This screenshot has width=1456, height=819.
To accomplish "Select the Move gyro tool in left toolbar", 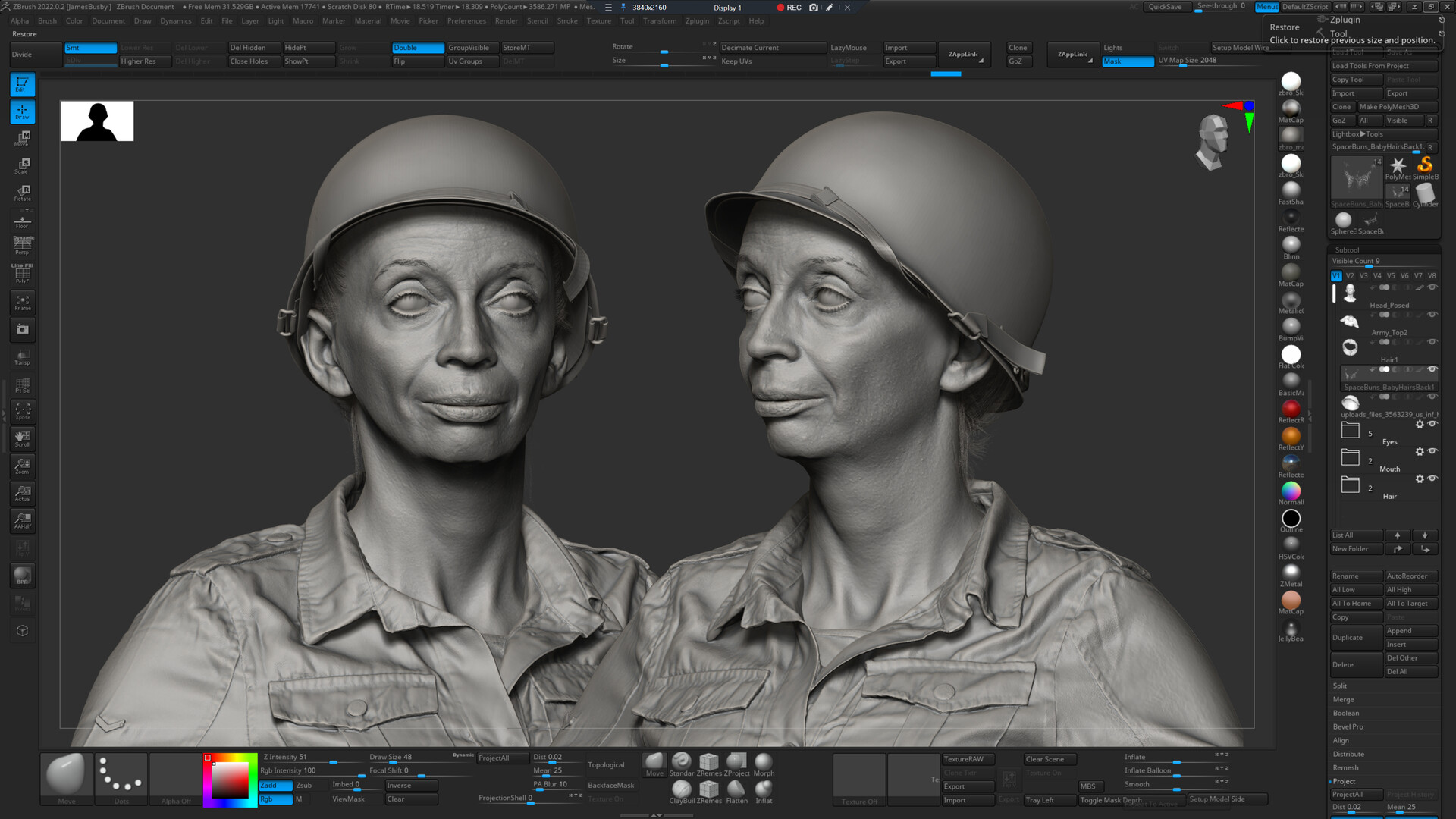I will coord(22,139).
